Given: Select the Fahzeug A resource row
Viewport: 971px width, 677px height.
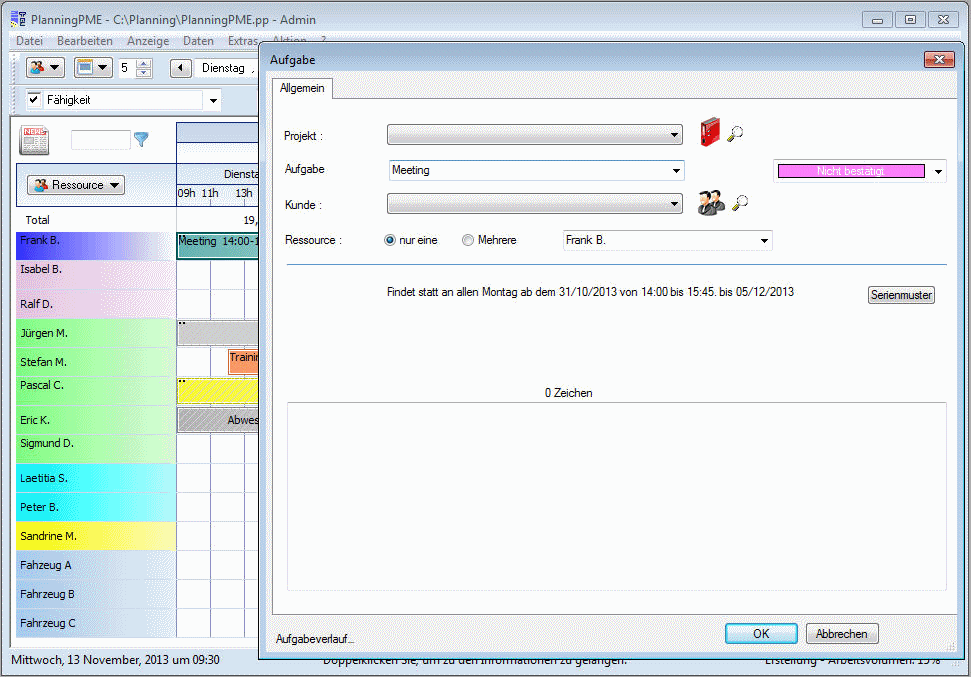Looking at the screenshot, I should (x=96, y=565).
